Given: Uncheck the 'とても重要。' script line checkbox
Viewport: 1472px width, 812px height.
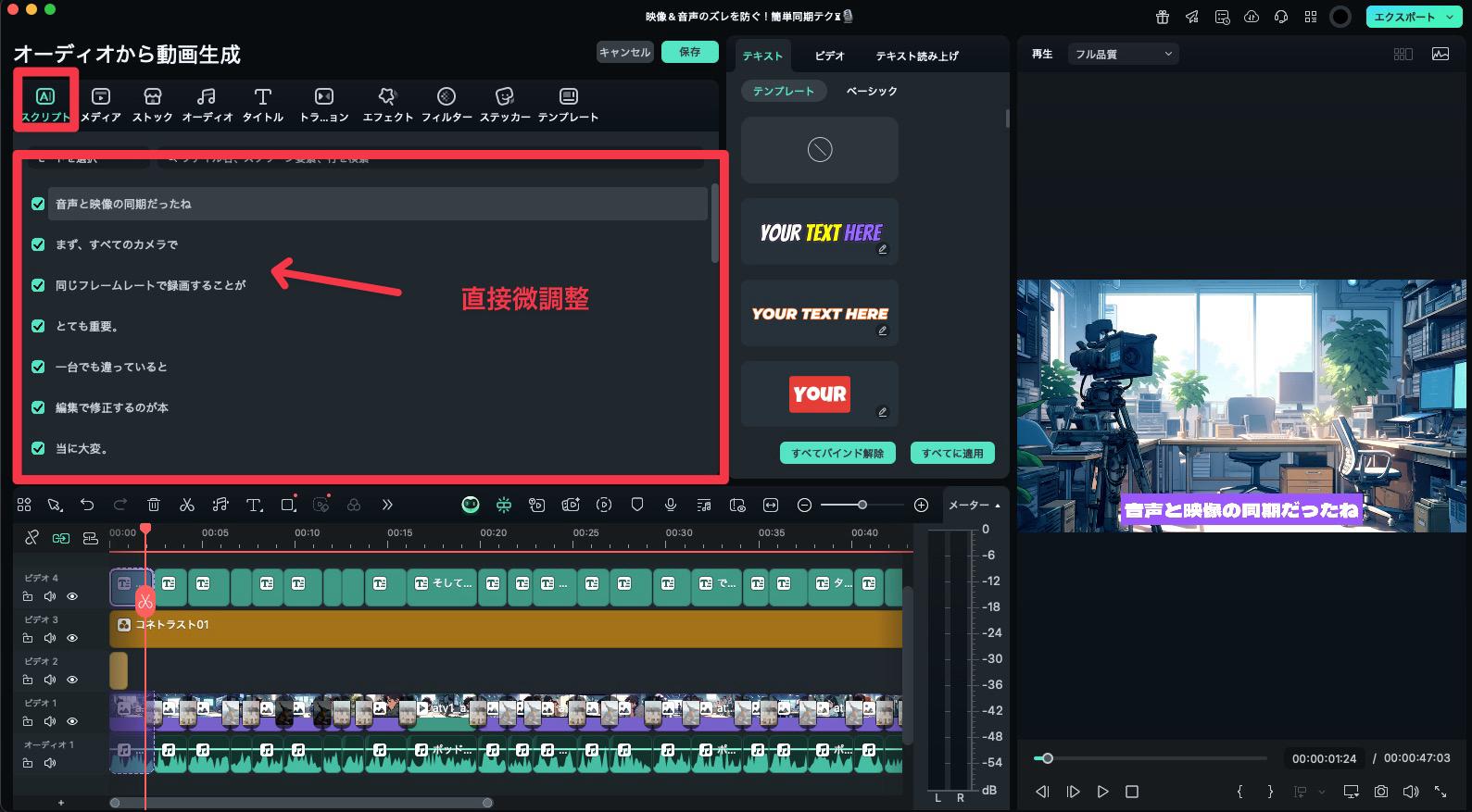Looking at the screenshot, I should coord(38,326).
